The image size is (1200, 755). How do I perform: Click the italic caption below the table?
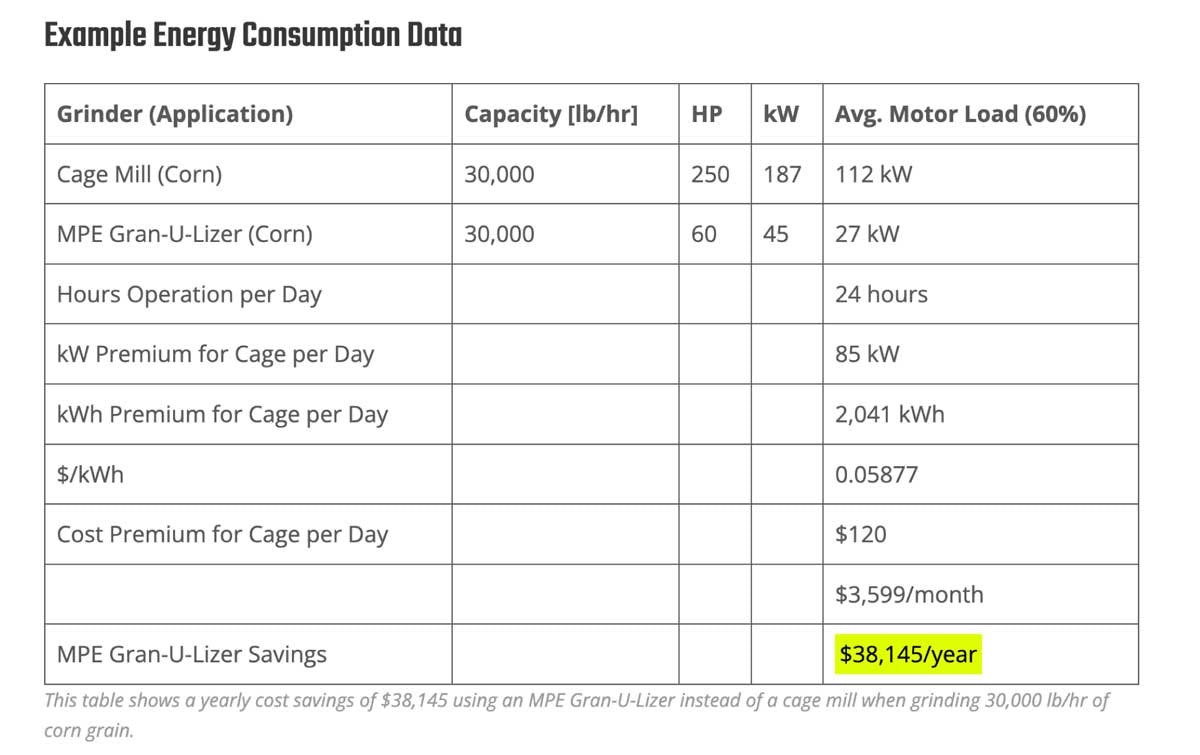click(x=576, y=714)
